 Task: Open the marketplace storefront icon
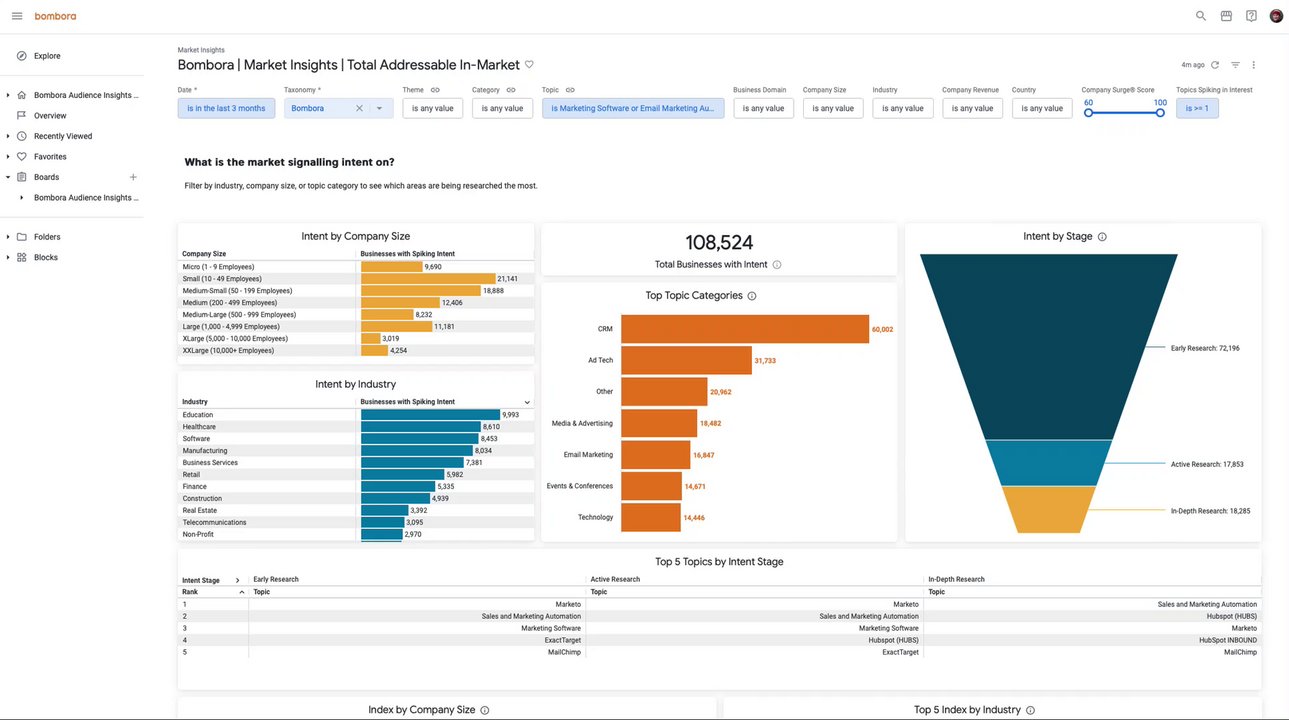[1226, 16]
